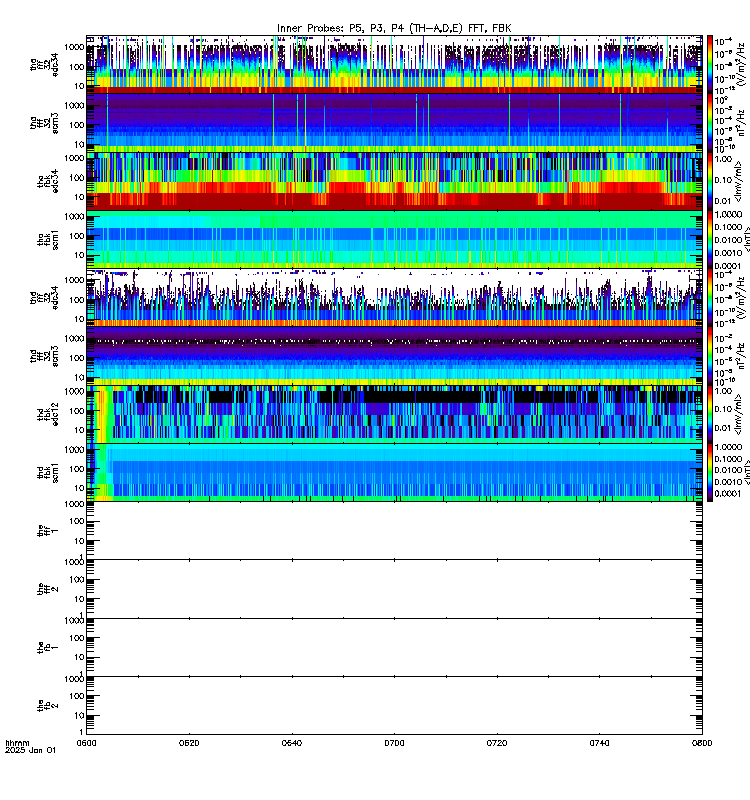This screenshot has width=750, height=800.
Task: Click the '1' y-axis tick of 'the fb 2' panel
Action: pyautogui.click(x=82, y=732)
